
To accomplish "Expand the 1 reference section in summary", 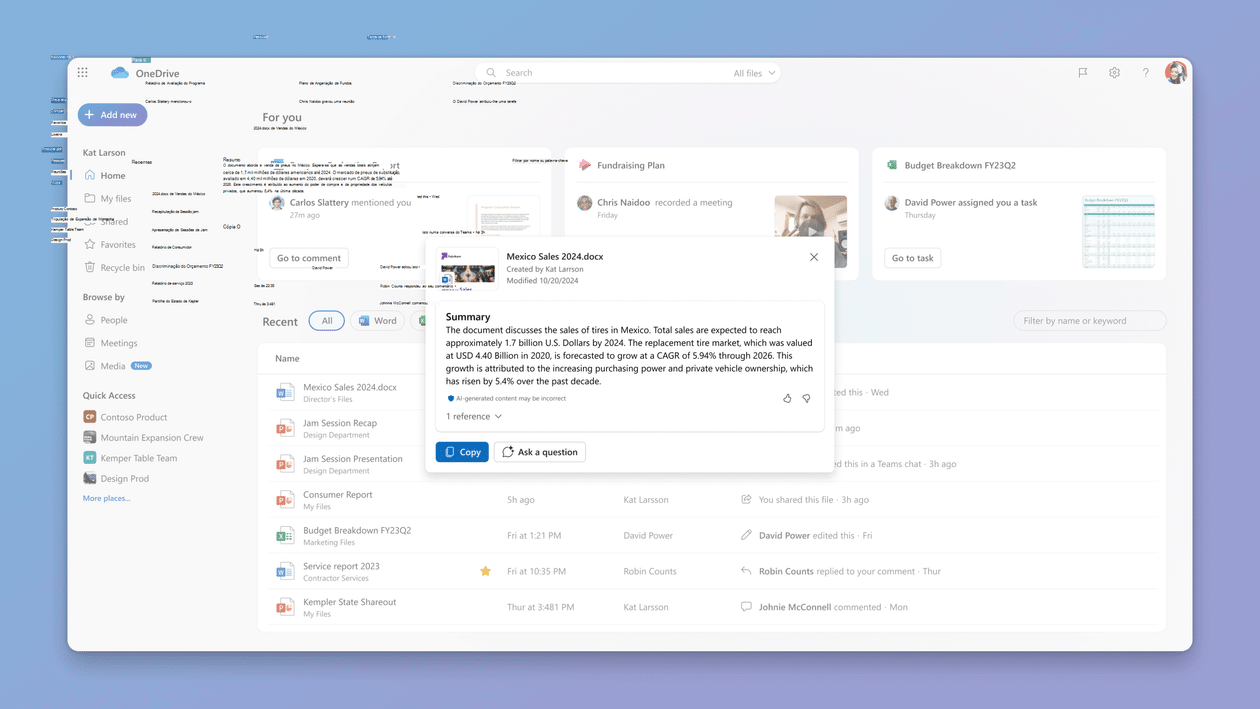I will point(472,416).
